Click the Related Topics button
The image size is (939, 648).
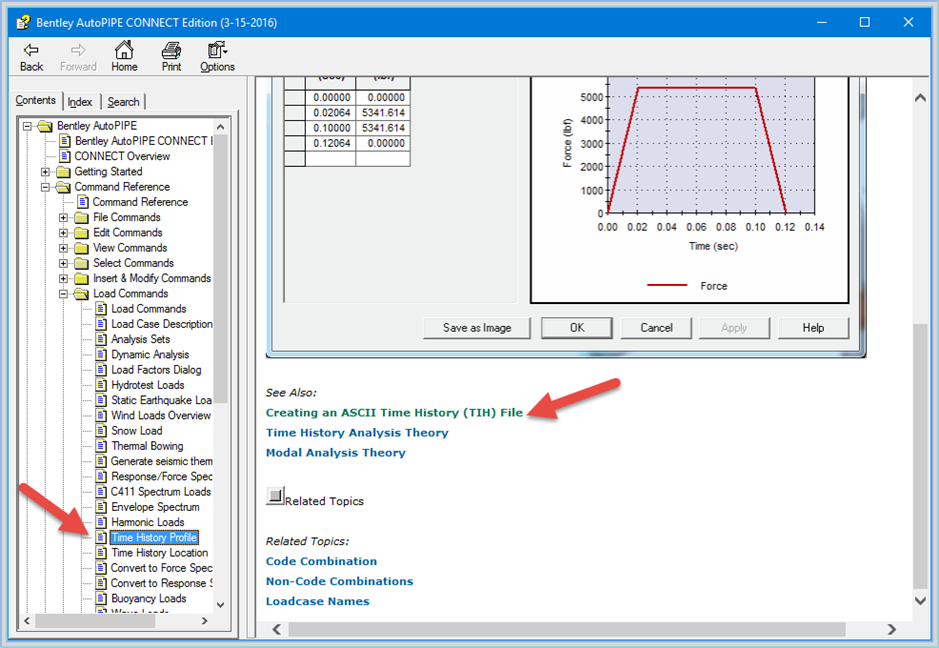[x=275, y=495]
